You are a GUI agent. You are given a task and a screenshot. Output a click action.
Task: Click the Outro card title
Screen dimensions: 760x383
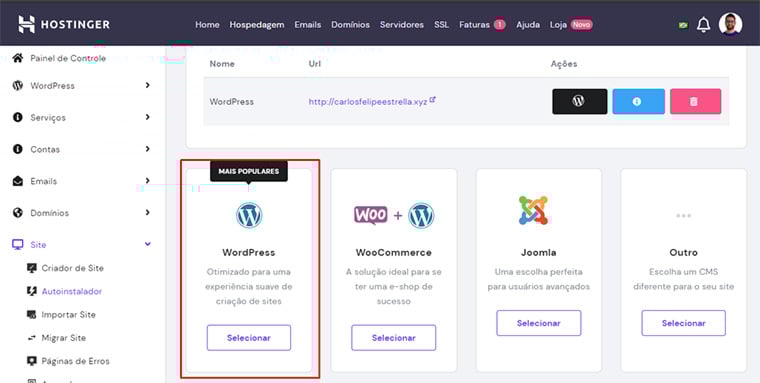click(683, 253)
